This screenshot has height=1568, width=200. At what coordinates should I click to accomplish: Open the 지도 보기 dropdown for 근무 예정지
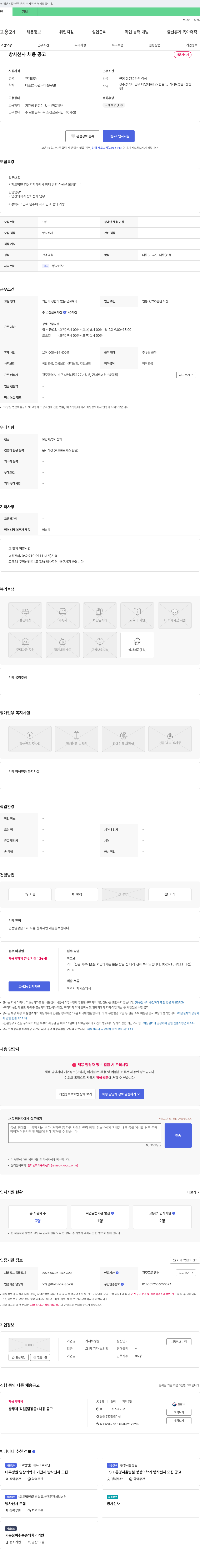pos(186,375)
